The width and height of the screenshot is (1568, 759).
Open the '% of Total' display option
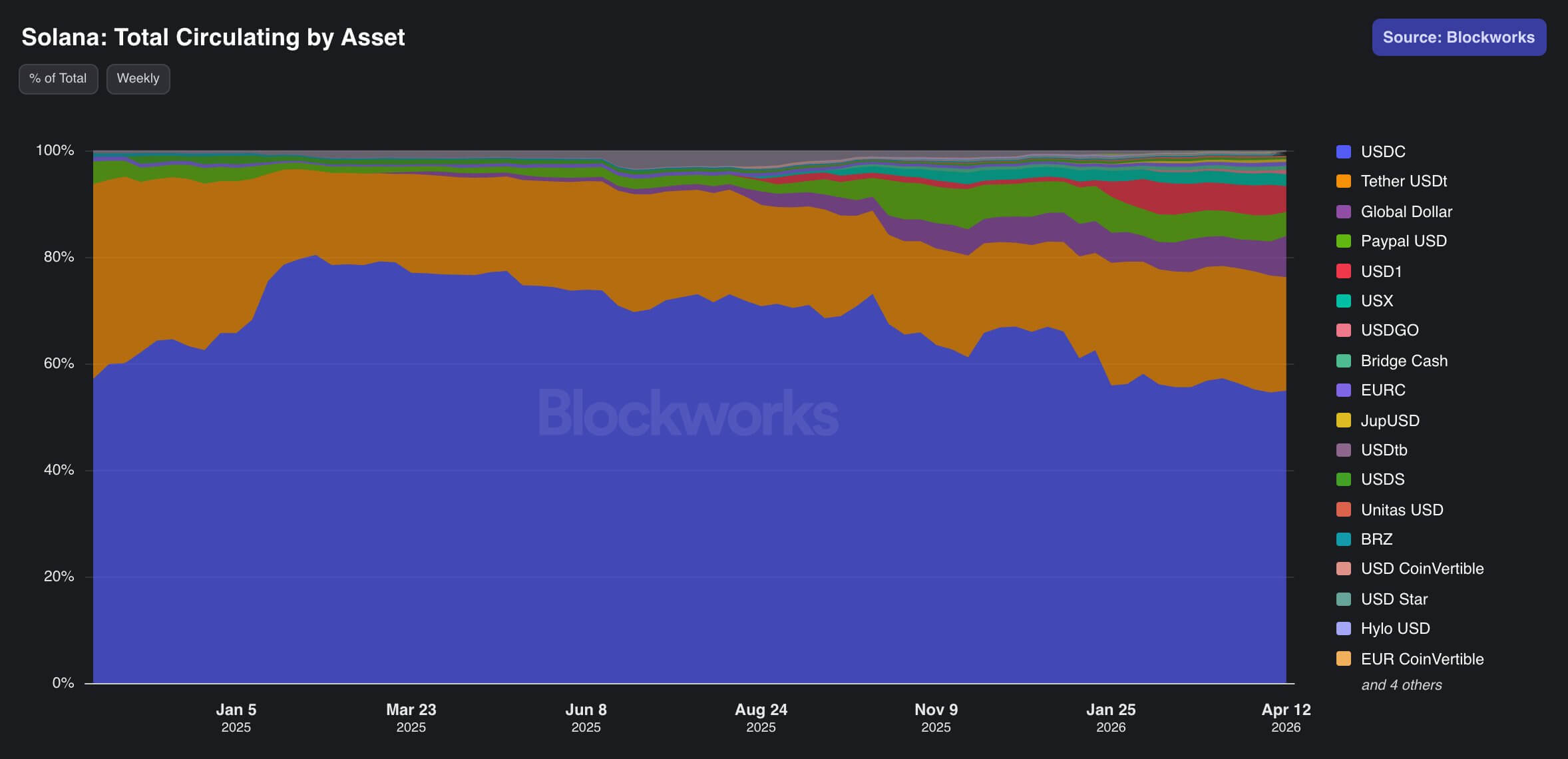click(x=58, y=79)
